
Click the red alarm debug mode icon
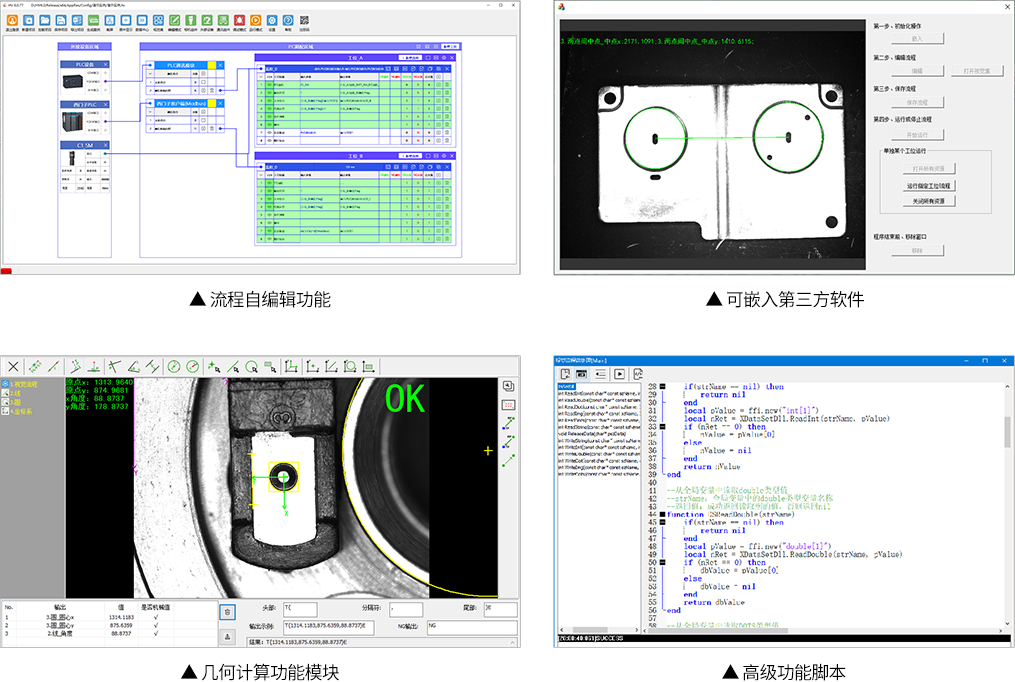coord(240,21)
